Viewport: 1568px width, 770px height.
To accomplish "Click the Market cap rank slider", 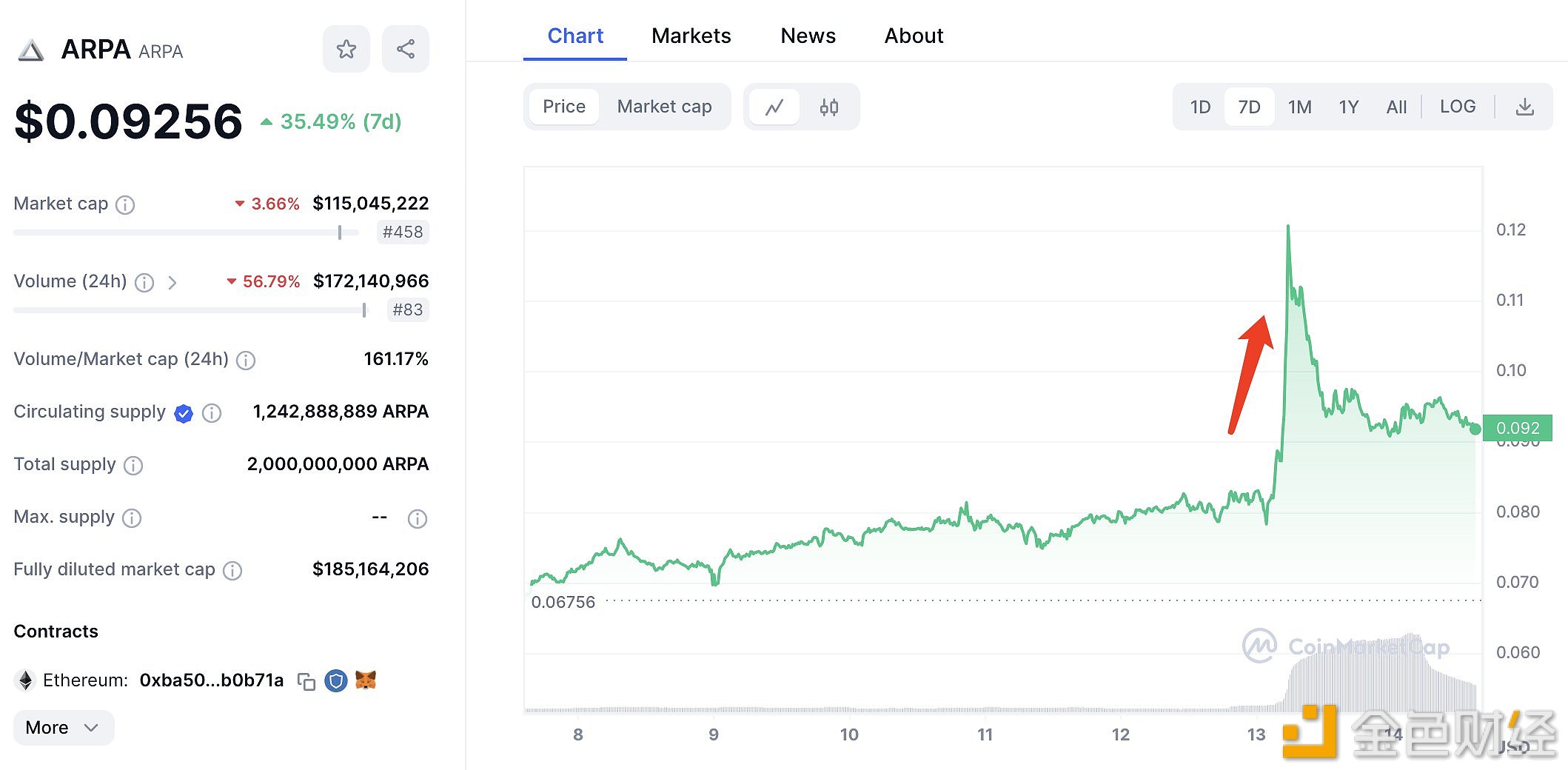I will (x=186, y=232).
